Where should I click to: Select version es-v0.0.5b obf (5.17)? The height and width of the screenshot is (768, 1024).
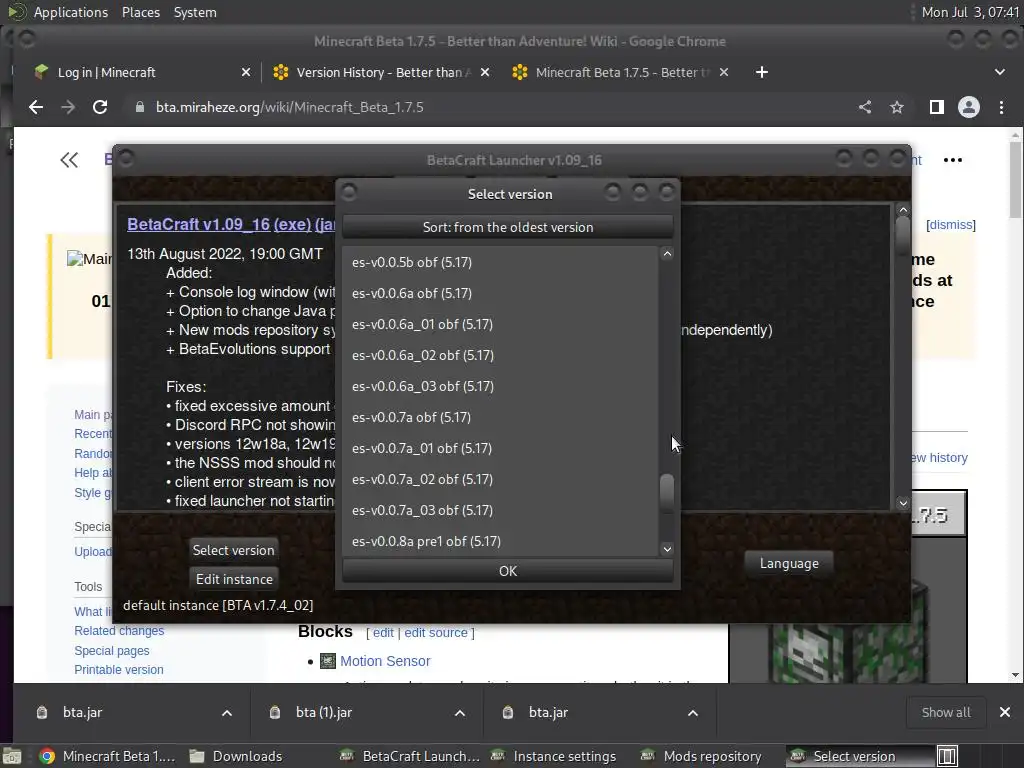[x=500, y=262]
